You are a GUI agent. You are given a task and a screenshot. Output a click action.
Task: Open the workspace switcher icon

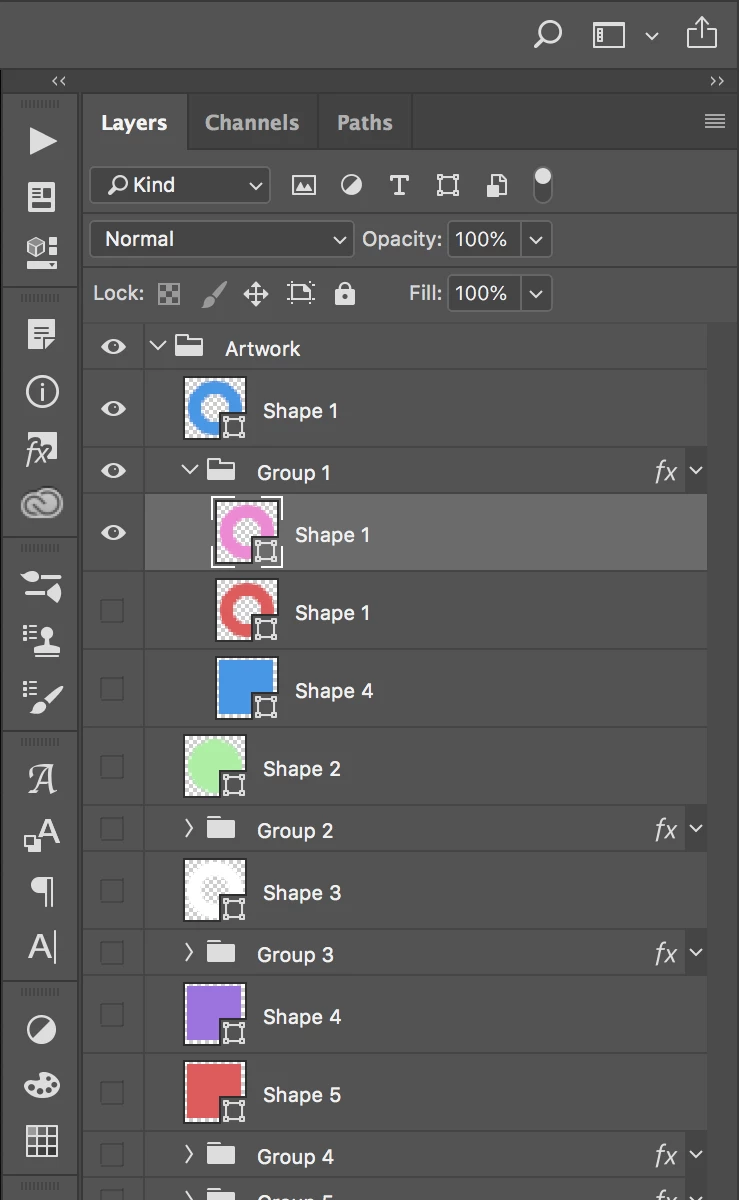click(609, 35)
